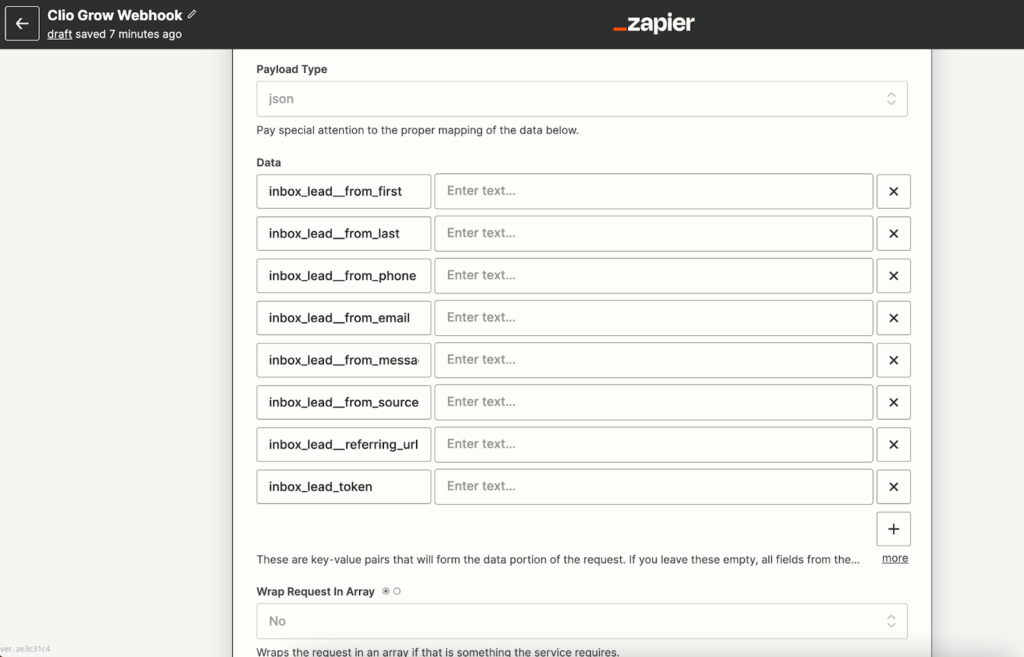Viewport: 1024px width, 657px height.
Task: Focus value field for inbox_lead__from_email
Action: tap(653, 318)
